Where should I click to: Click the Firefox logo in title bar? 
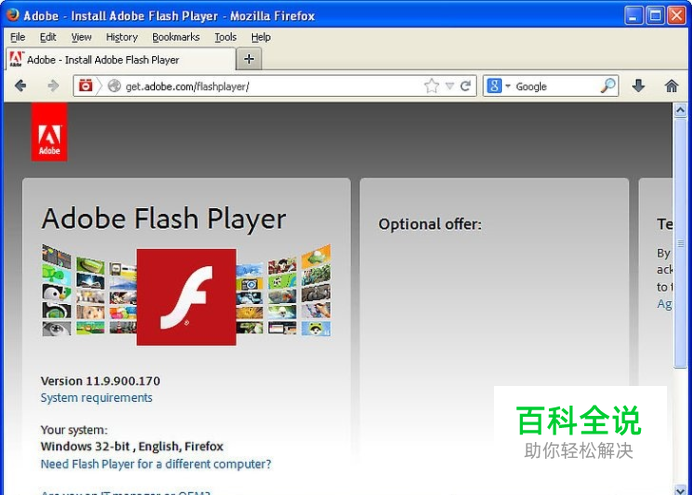click(13, 15)
